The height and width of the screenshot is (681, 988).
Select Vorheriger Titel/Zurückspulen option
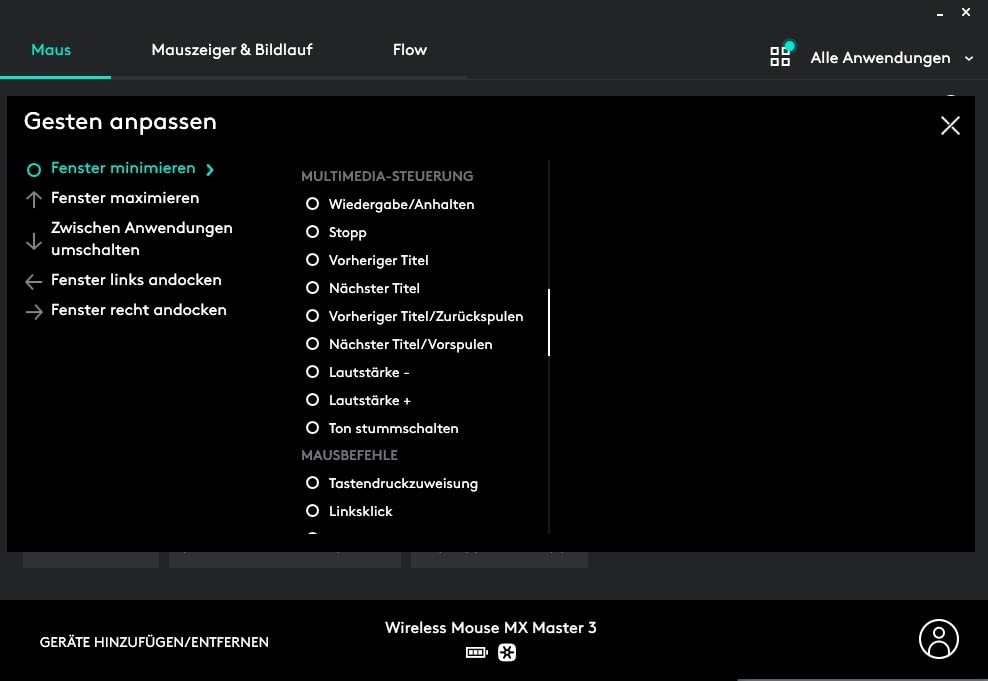click(x=414, y=316)
